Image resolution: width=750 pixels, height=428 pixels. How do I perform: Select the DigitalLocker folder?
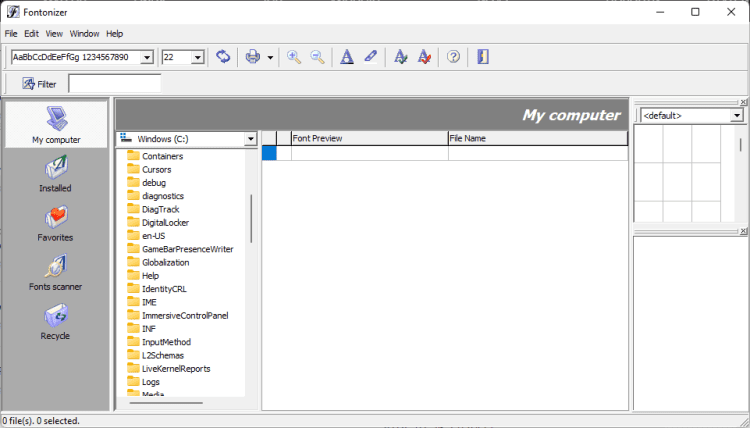pyautogui.click(x=165, y=223)
